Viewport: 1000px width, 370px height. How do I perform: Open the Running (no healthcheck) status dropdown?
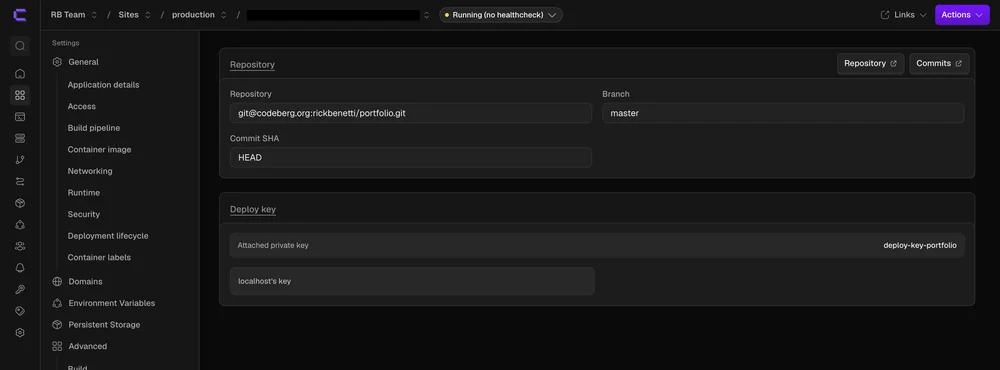(501, 15)
